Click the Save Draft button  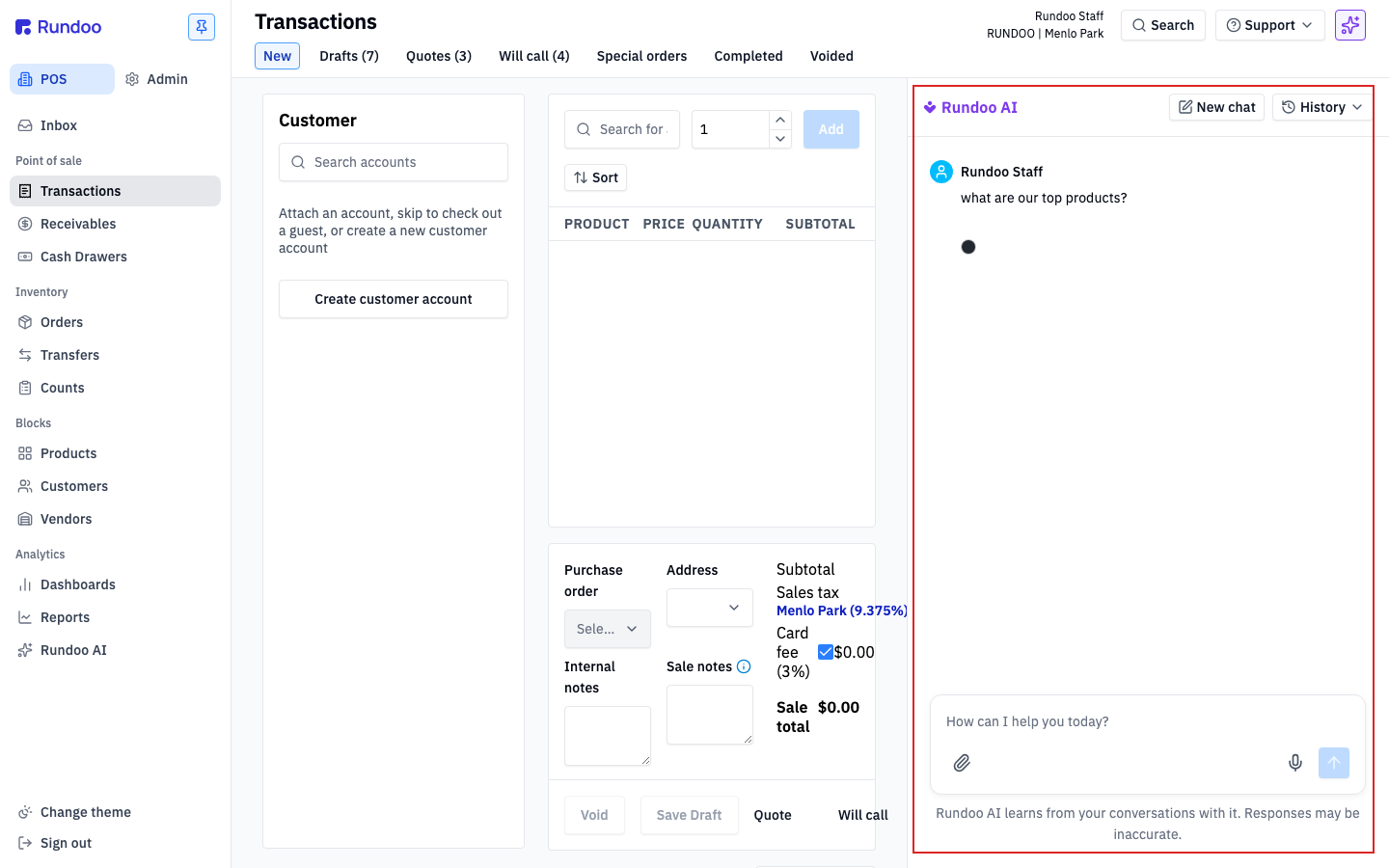click(689, 815)
